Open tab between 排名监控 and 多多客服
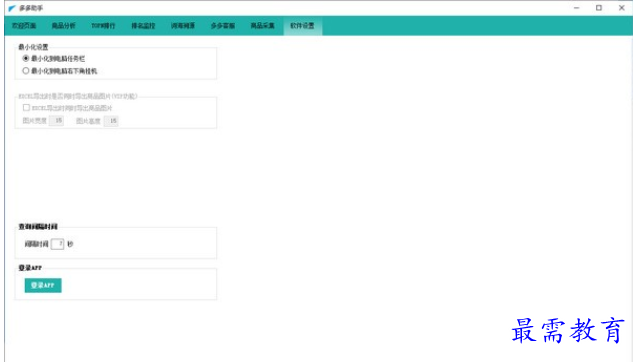The image size is (633, 362). point(183,26)
